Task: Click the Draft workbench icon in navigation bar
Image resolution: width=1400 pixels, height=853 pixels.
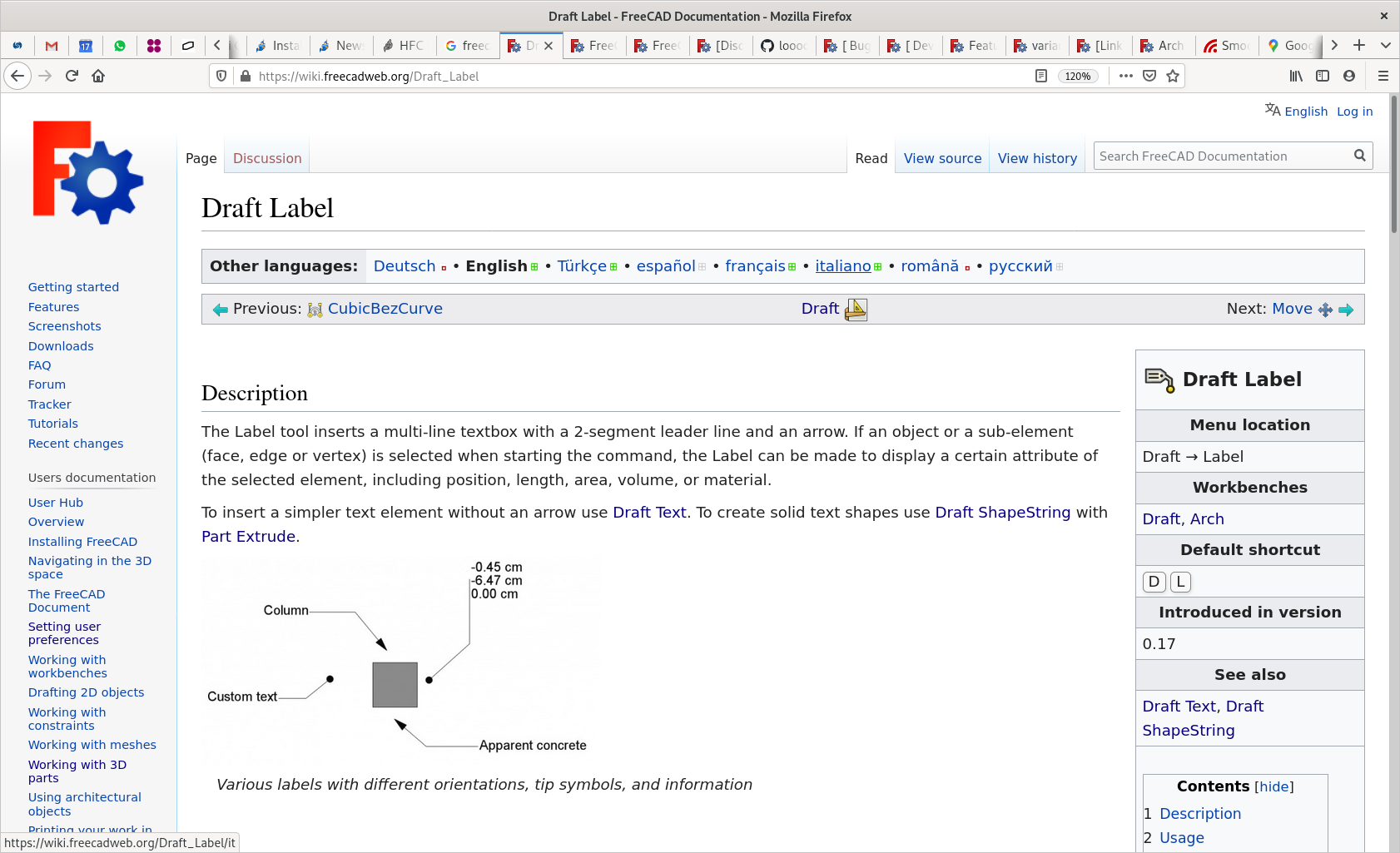Action: click(x=855, y=309)
